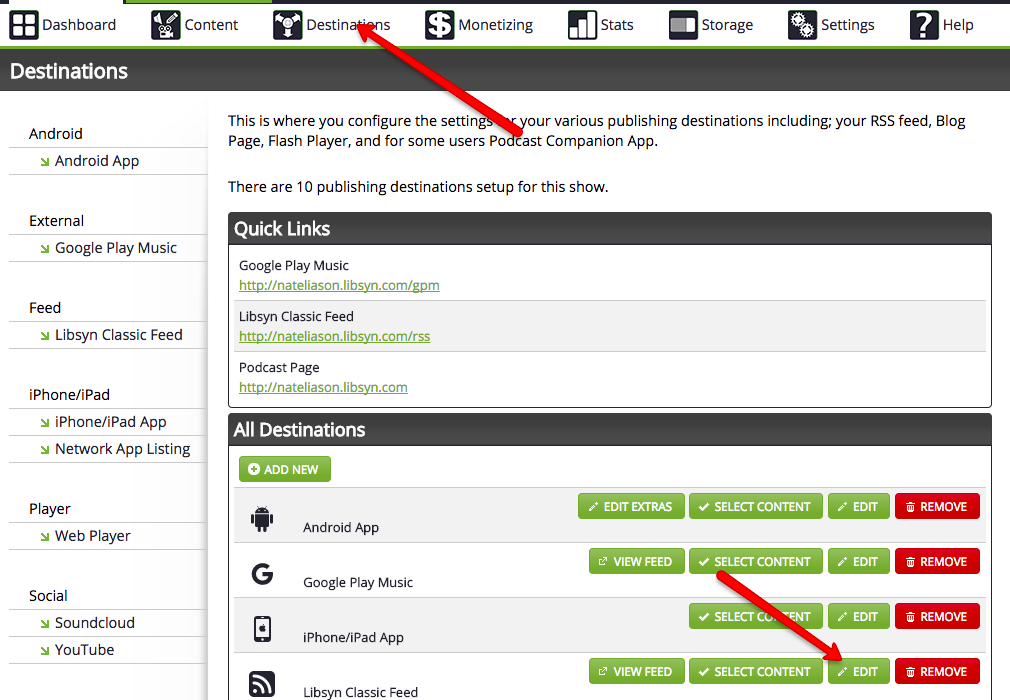
Task: Click the Feed sidebar category heading
Action: pos(45,308)
